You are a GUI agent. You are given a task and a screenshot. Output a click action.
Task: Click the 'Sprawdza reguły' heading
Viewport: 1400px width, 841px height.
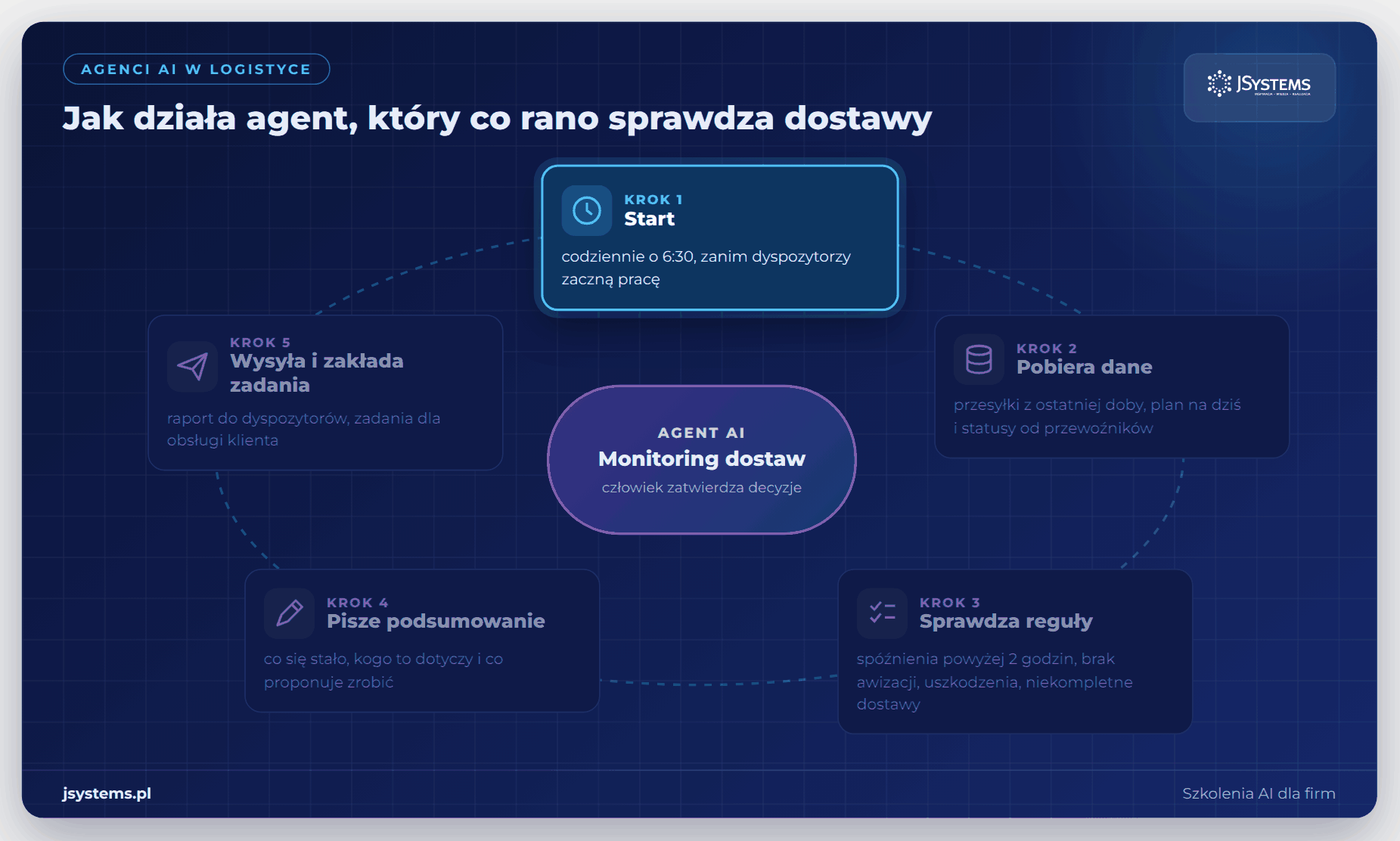(x=1006, y=622)
